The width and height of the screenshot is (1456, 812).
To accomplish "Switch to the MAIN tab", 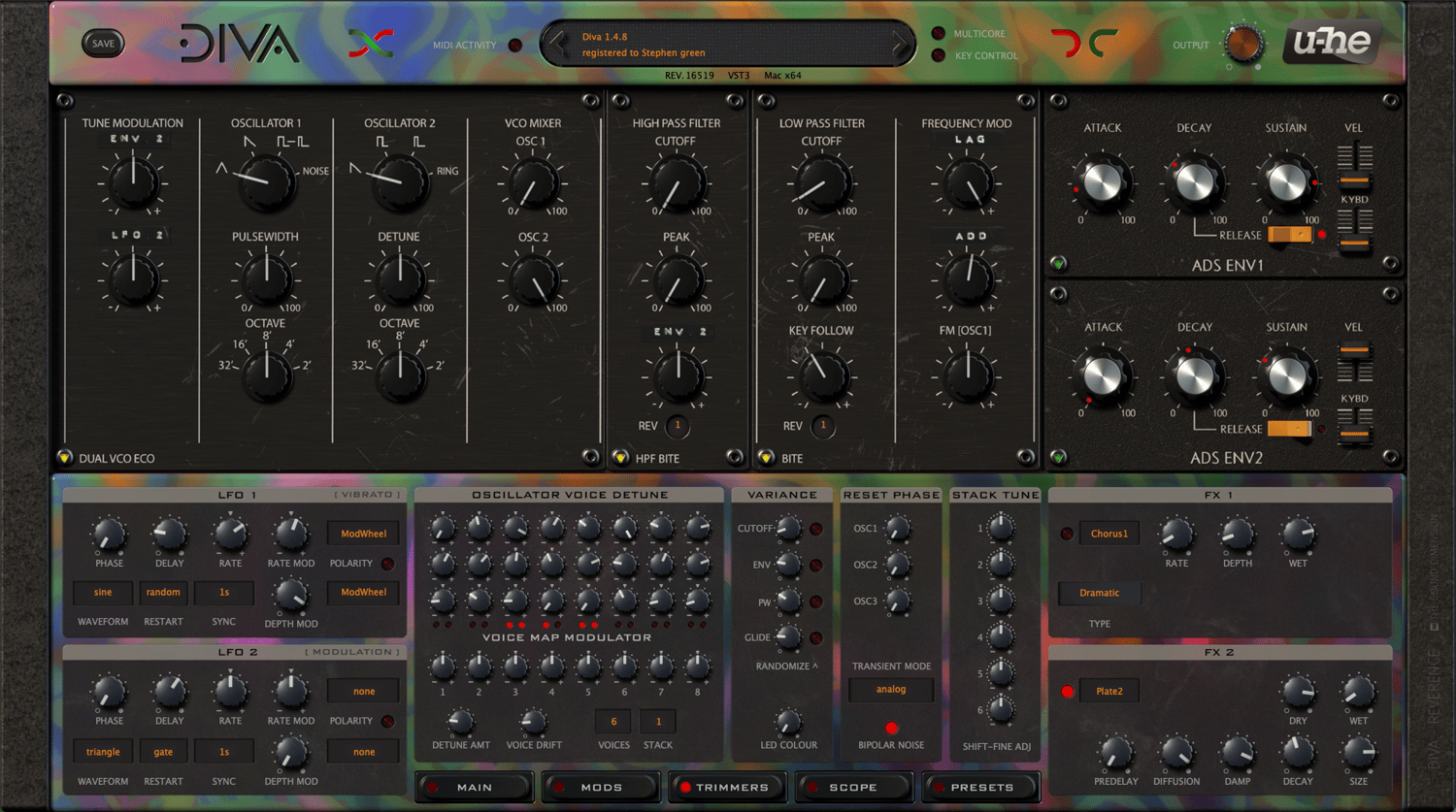I will 475,787.
